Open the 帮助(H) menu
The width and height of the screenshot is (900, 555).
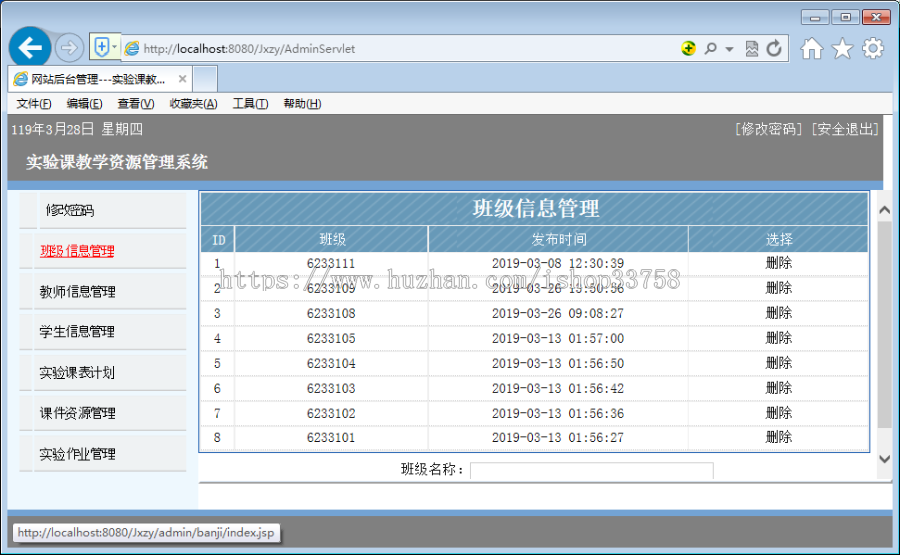[302, 103]
